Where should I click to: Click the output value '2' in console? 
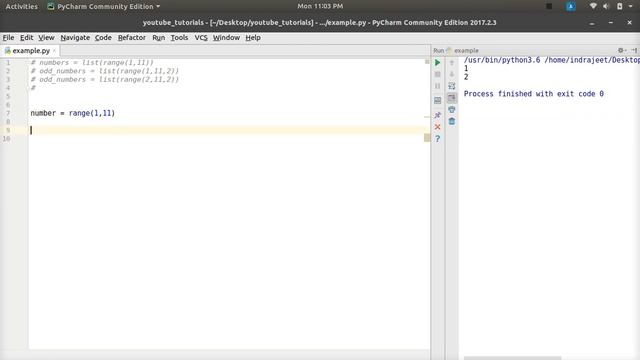466,77
